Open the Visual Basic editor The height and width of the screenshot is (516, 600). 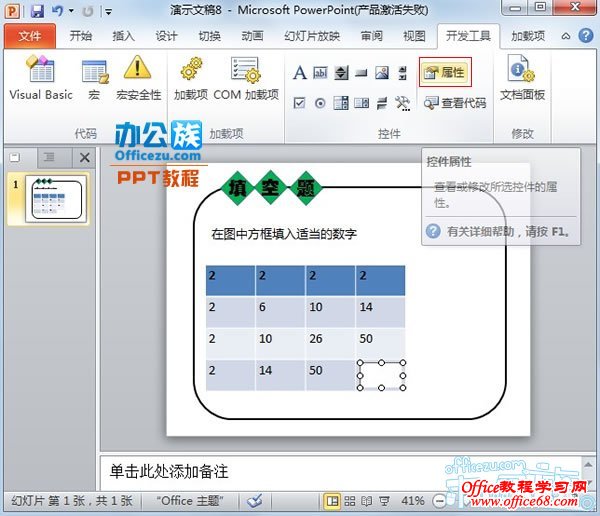click(x=41, y=78)
